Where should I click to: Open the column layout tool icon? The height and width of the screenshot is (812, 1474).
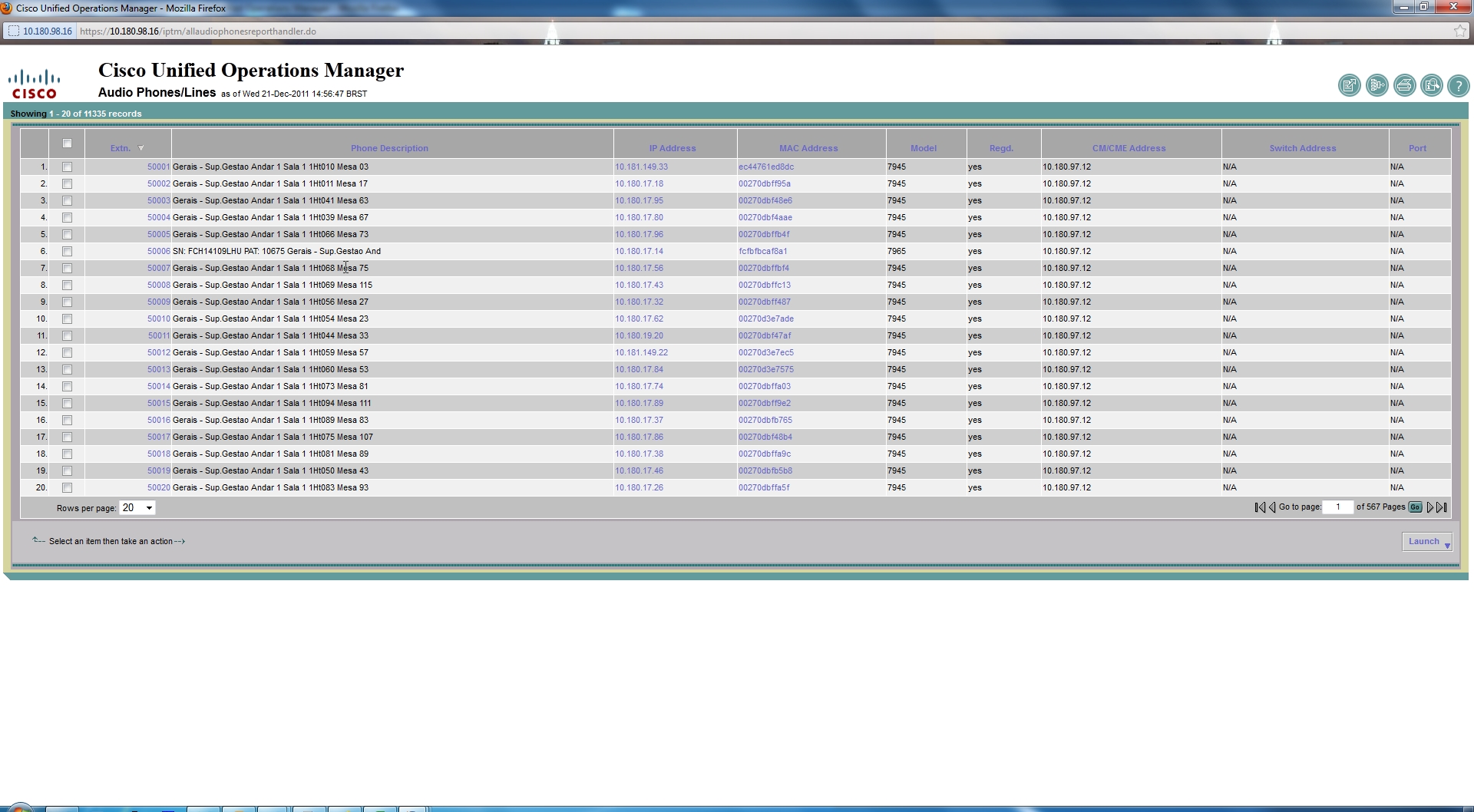pyautogui.click(x=1377, y=85)
